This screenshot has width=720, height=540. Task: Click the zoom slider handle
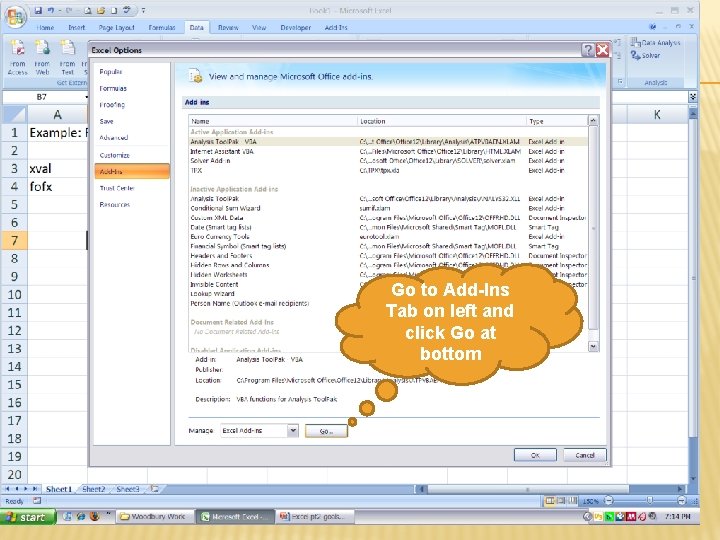point(649,501)
